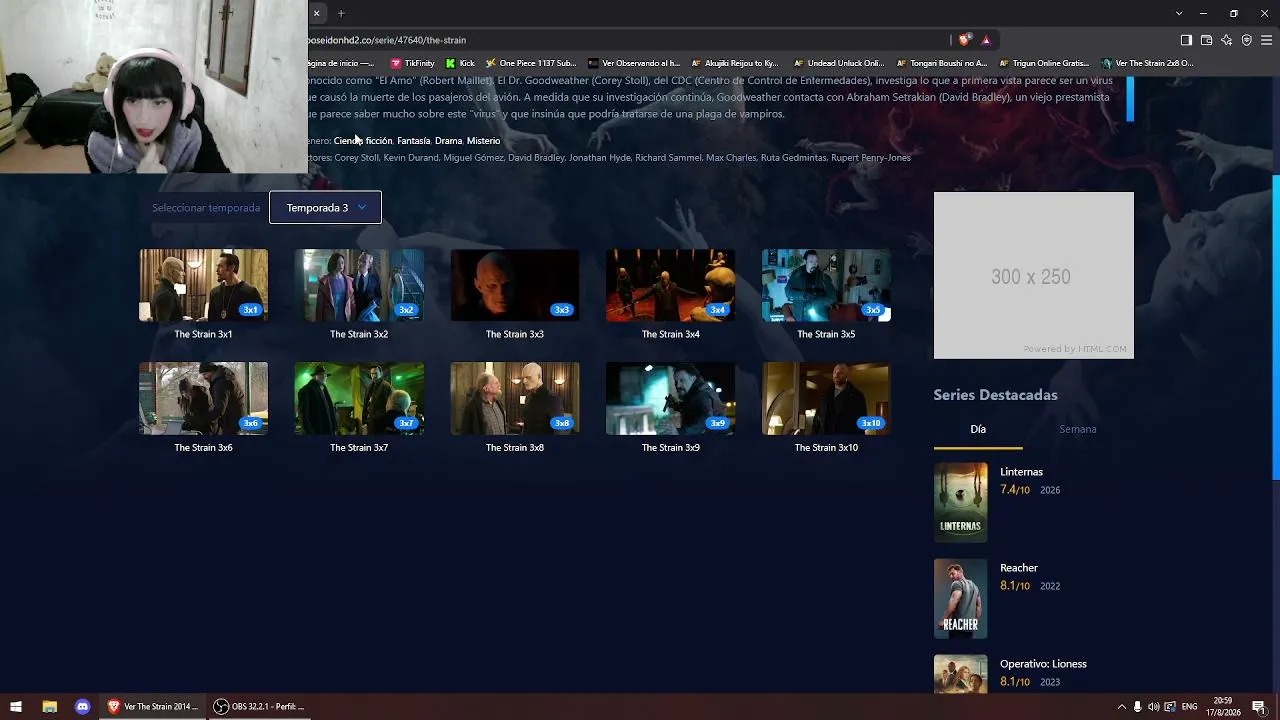Click the 300 x 250 ad placeholder

[x=1034, y=275]
